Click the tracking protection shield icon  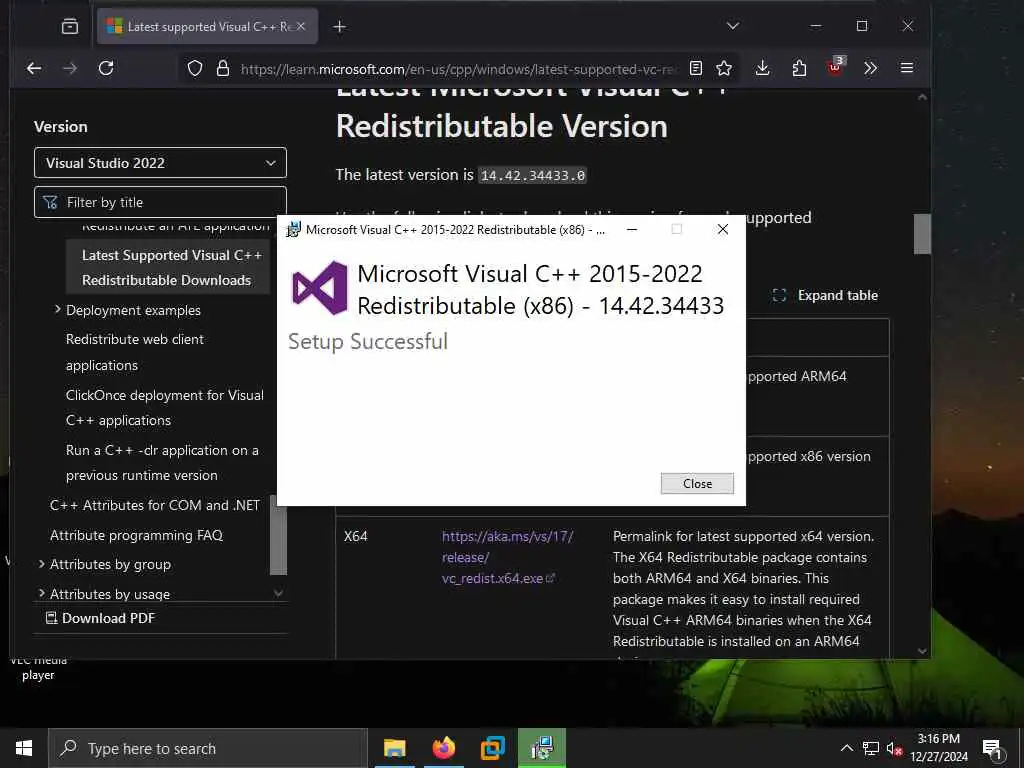tap(195, 69)
